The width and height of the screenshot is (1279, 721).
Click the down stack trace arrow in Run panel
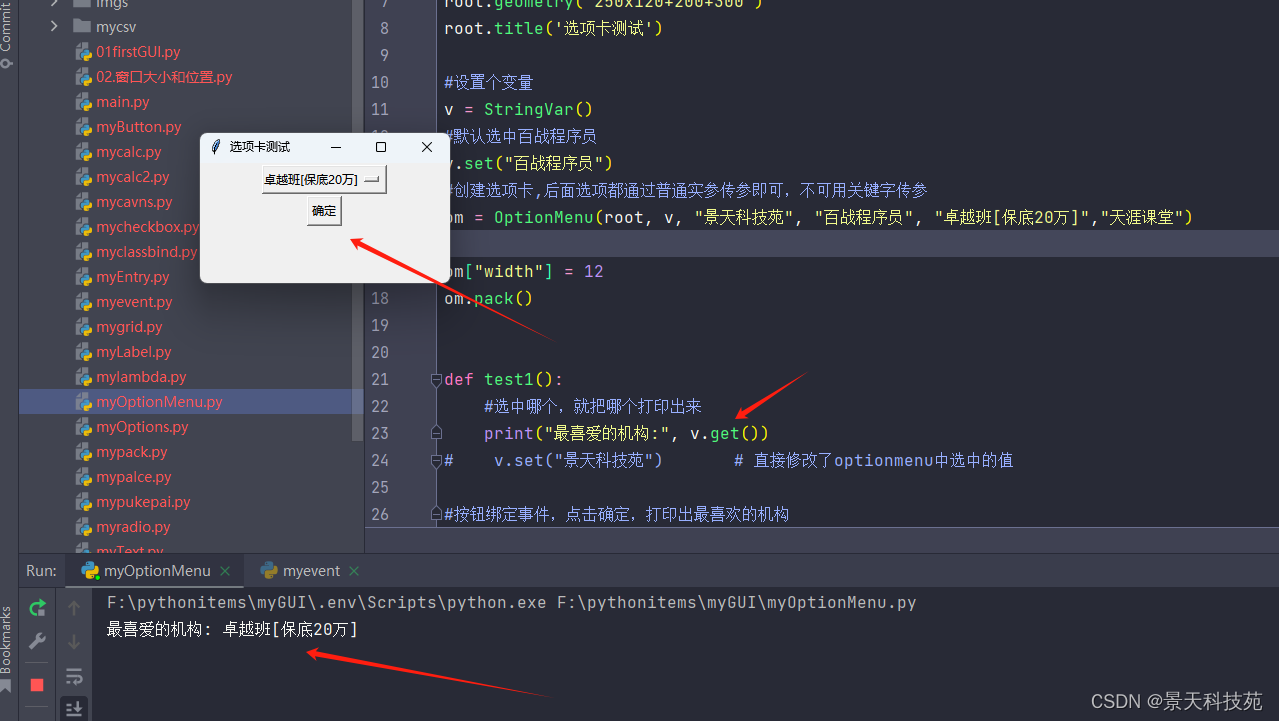point(74,641)
